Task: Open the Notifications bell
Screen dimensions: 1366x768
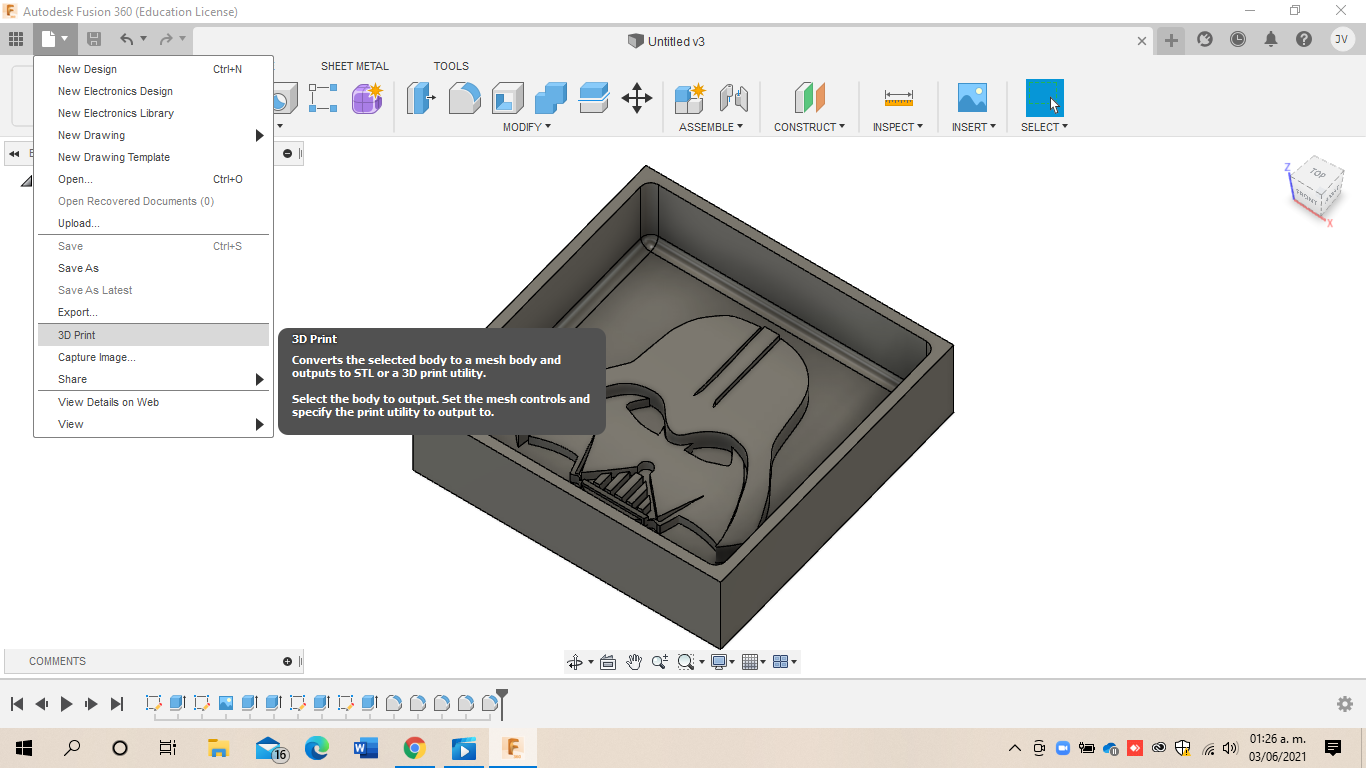Action: point(1271,39)
